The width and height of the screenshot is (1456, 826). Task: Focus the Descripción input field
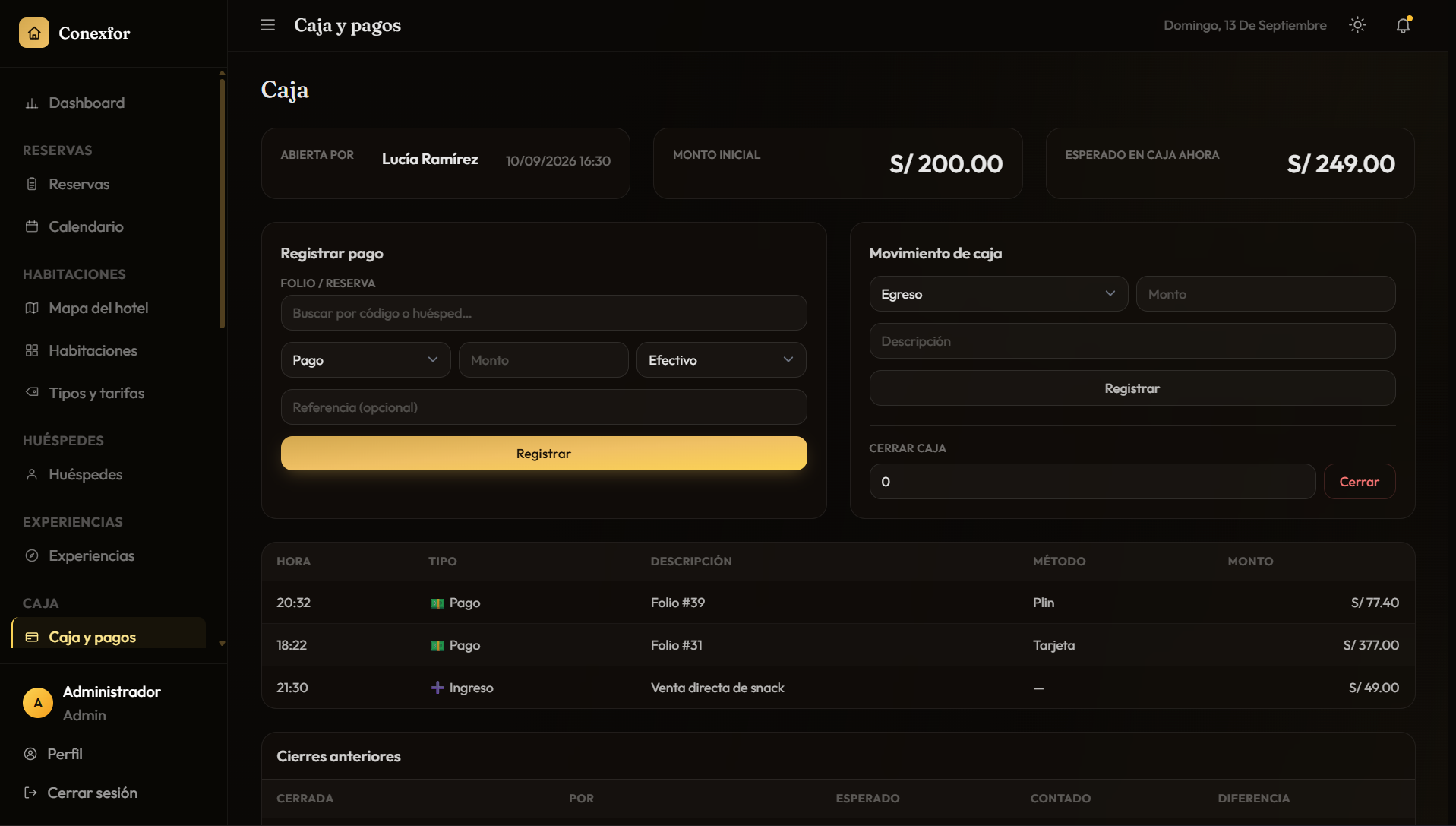[x=1132, y=341]
